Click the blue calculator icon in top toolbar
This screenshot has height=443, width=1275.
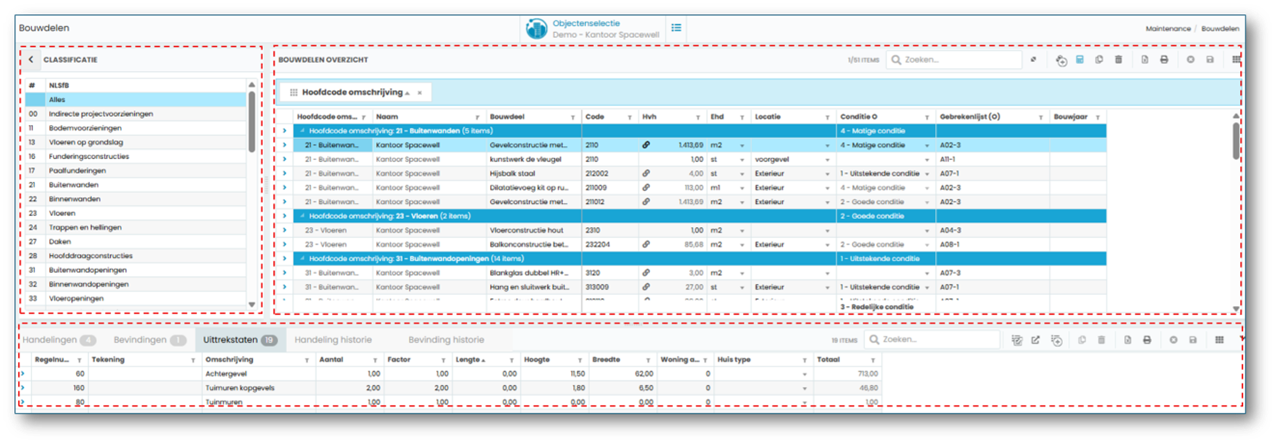1080,60
